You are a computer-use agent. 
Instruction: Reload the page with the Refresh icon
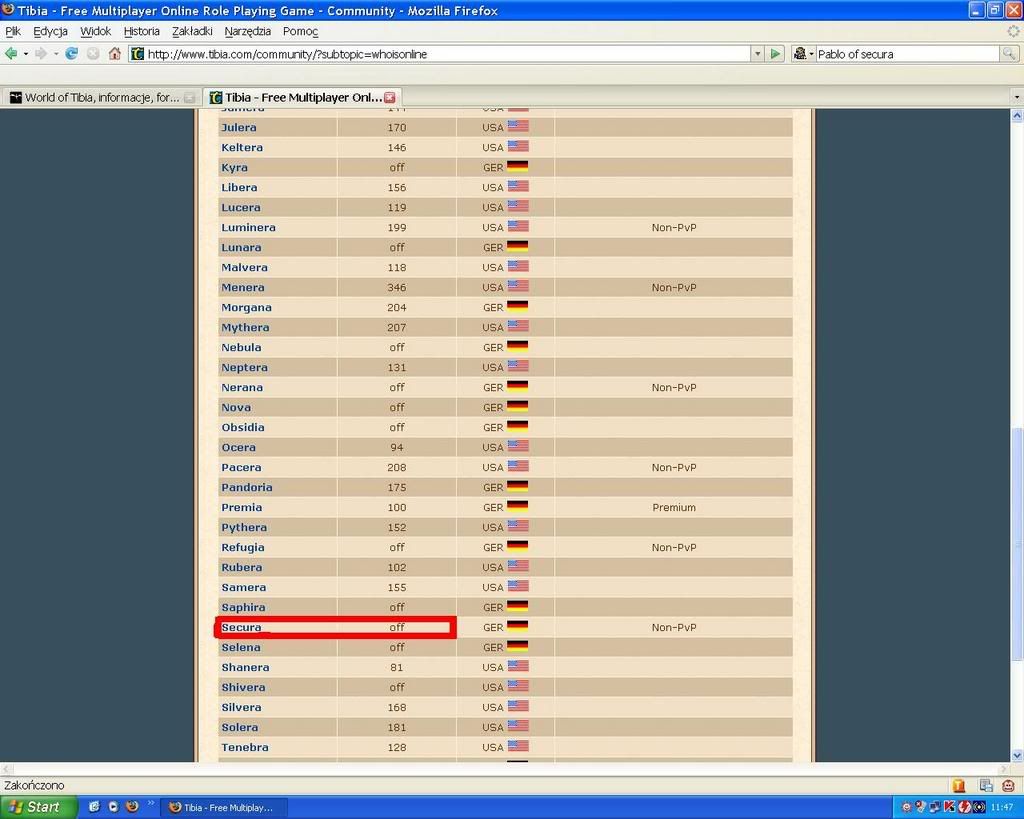click(x=71, y=54)
